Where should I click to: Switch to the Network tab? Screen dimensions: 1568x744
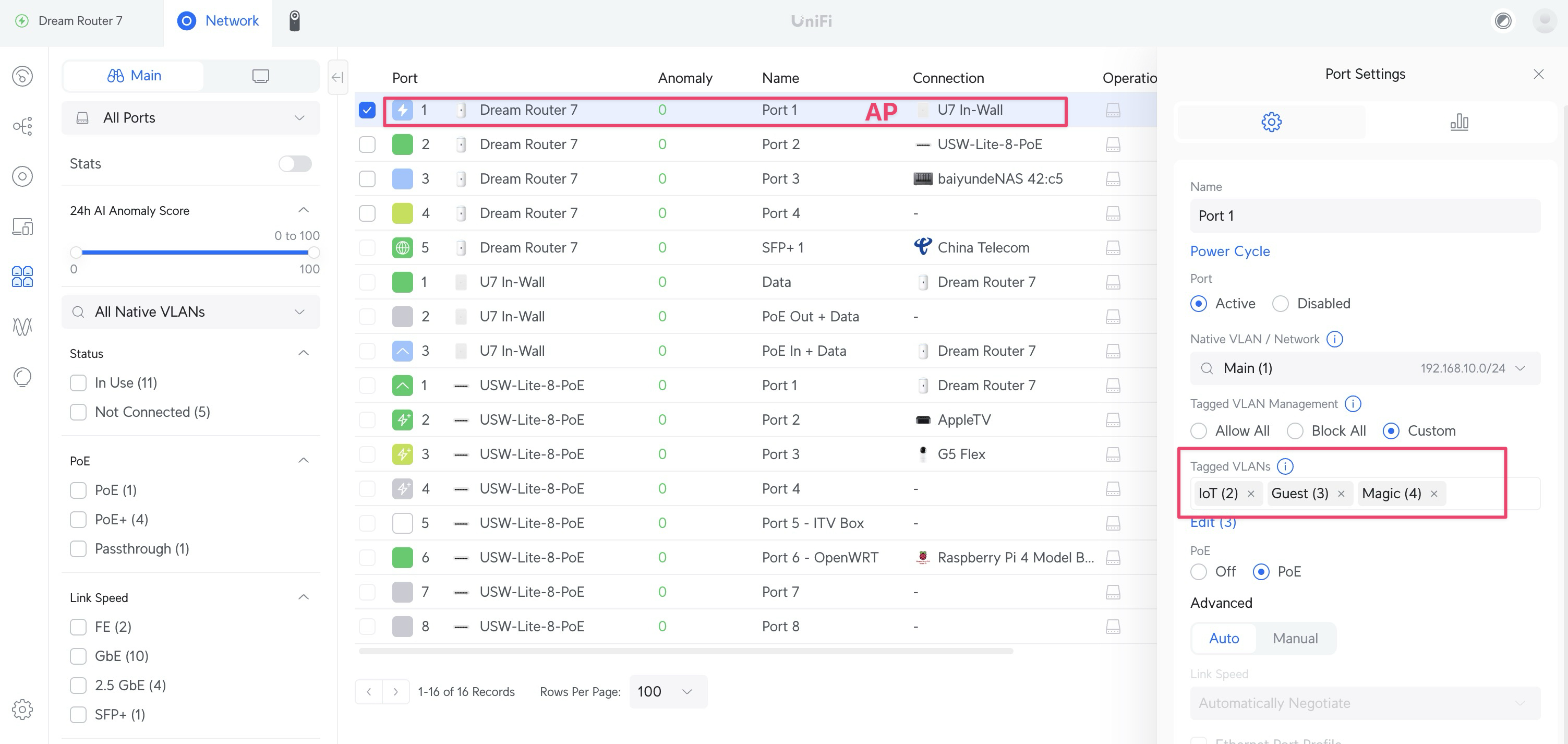pos(218,21)
